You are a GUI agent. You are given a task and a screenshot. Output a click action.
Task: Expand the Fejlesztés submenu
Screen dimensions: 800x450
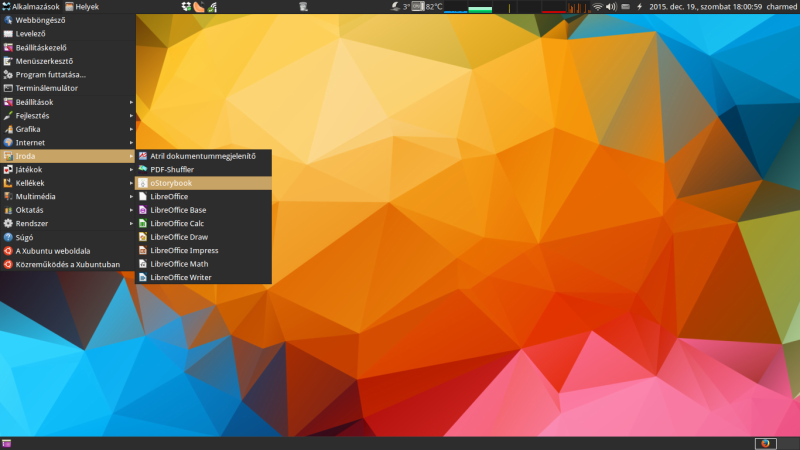point(68,115)
